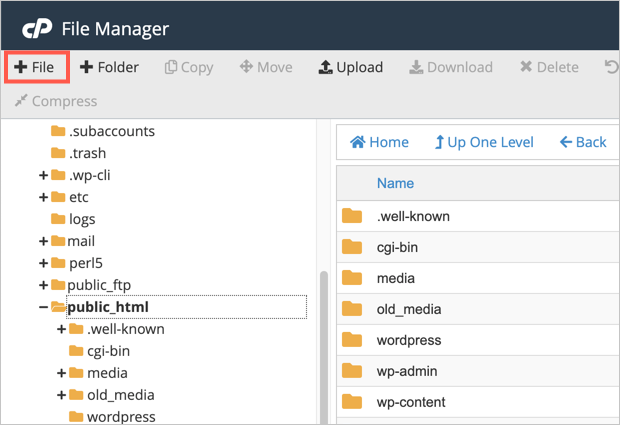620x425 pixels.
Task: Sort the file list by the Name column
Action: (x=395, y=183)
